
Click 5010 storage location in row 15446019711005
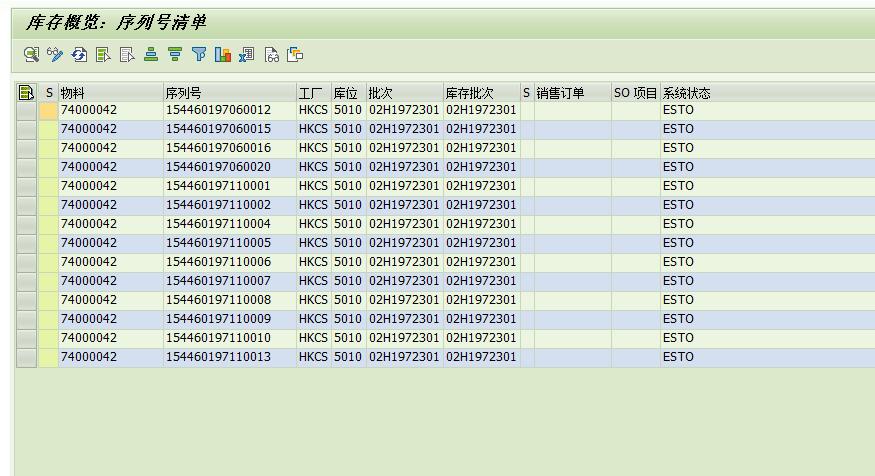(x=349, y=243)
